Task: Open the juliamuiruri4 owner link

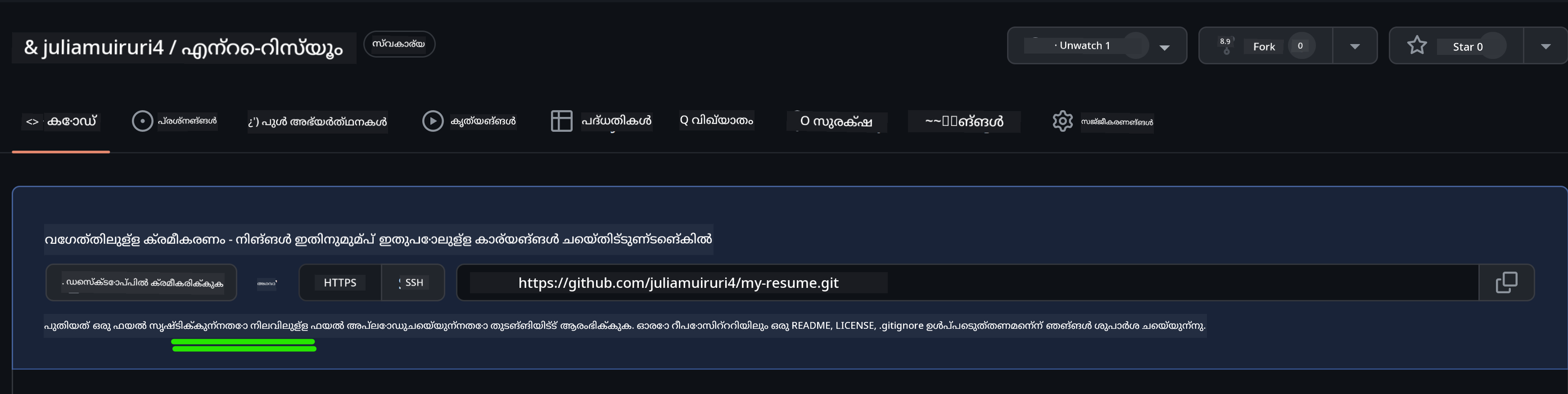Action: coord(102,47)
